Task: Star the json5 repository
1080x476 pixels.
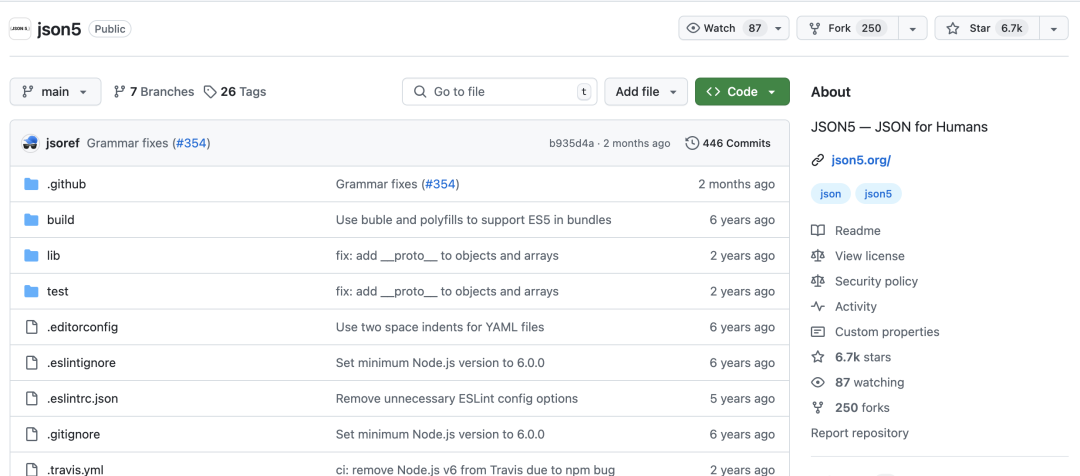Action: 984,28
